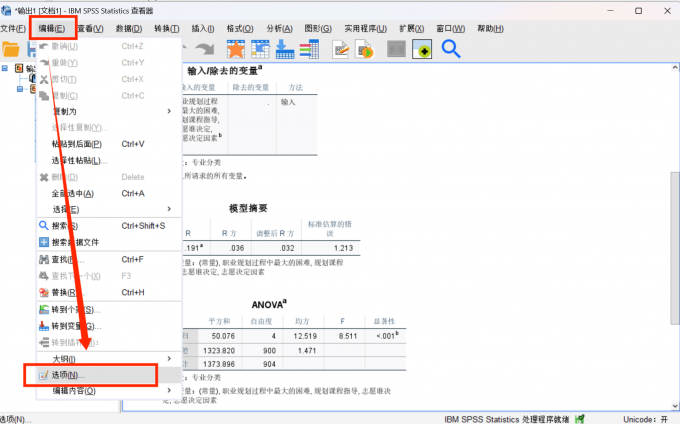The width and height of the screenshot is (680, 424).
Task: Click the vertical scrollbar thumb in viewer
Action: click(x=675, y=248)
